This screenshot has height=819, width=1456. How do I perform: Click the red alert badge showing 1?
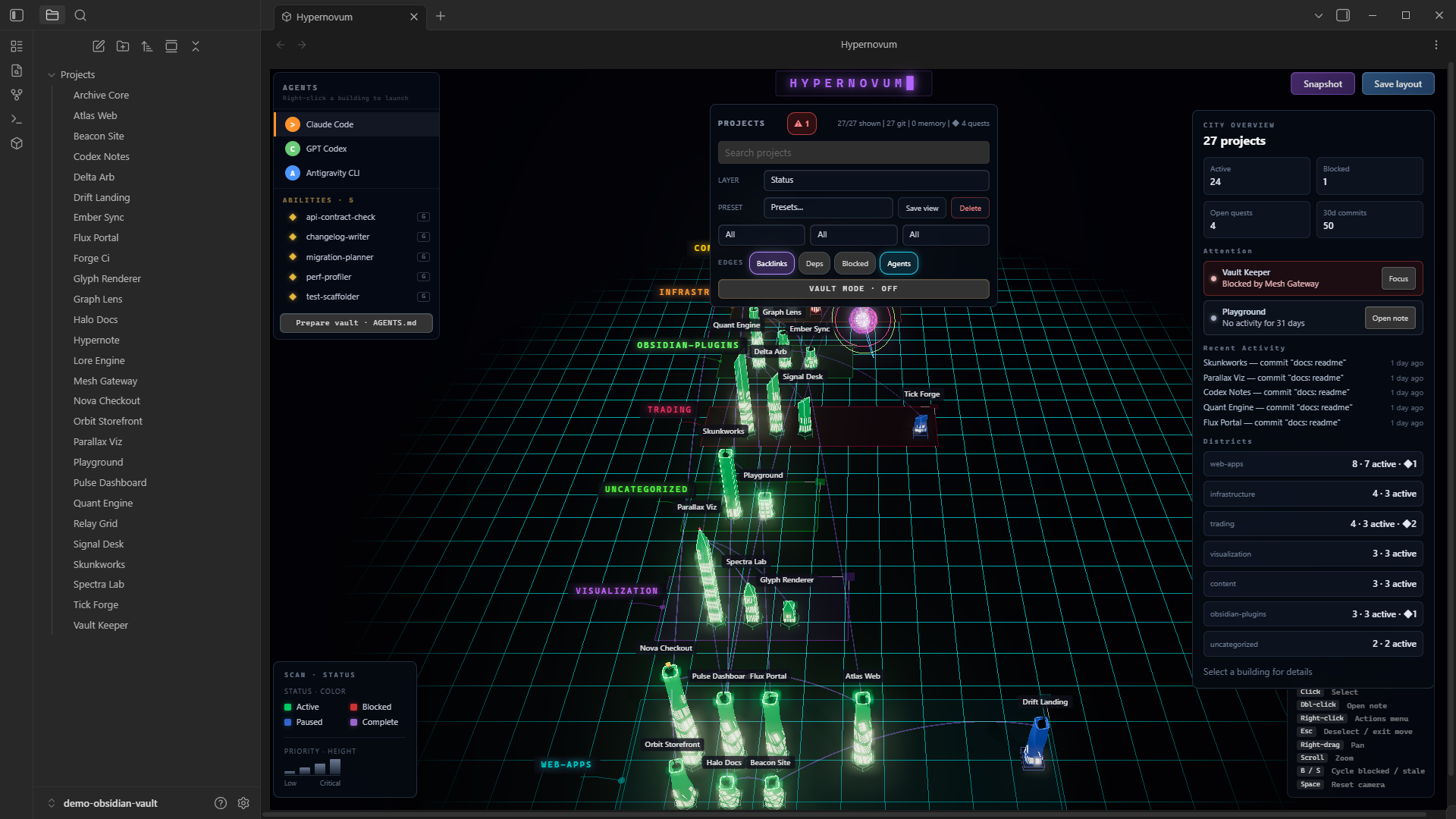pos(802,124)
